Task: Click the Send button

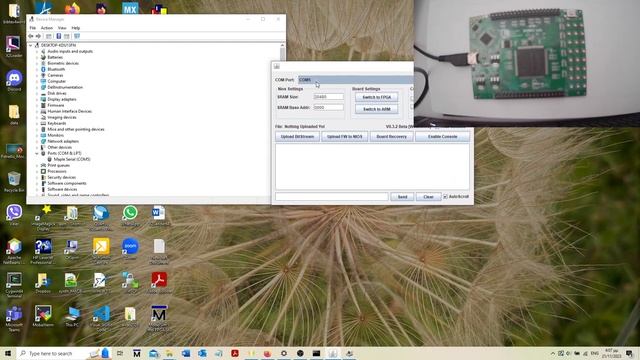Action: point(402,197)
